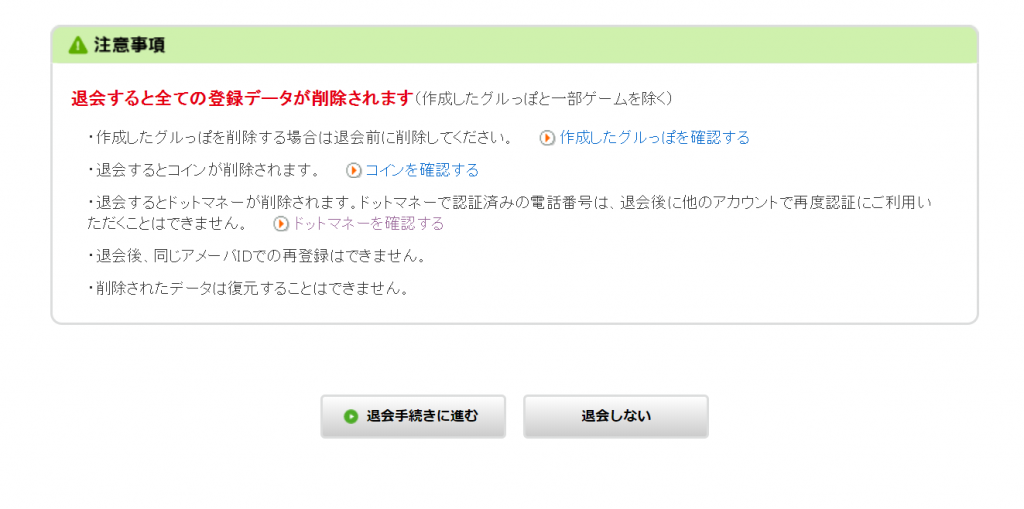Screen dimensions: 1024x509
Task: Click bullet text about アメーバID re-registration
Action: click(257, 256)
